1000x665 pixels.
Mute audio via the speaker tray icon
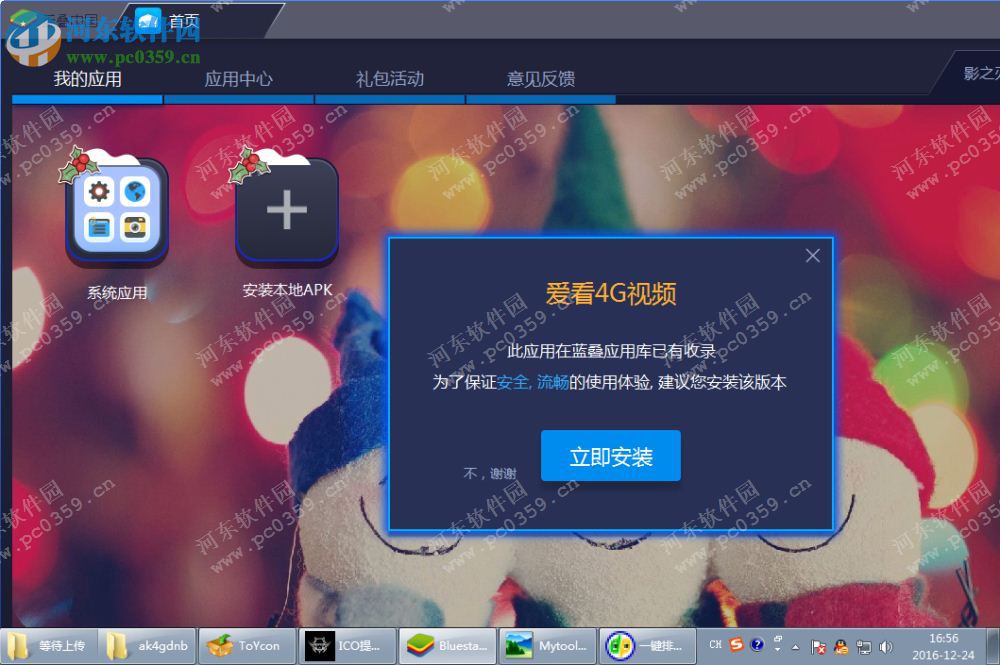(884, 646)
